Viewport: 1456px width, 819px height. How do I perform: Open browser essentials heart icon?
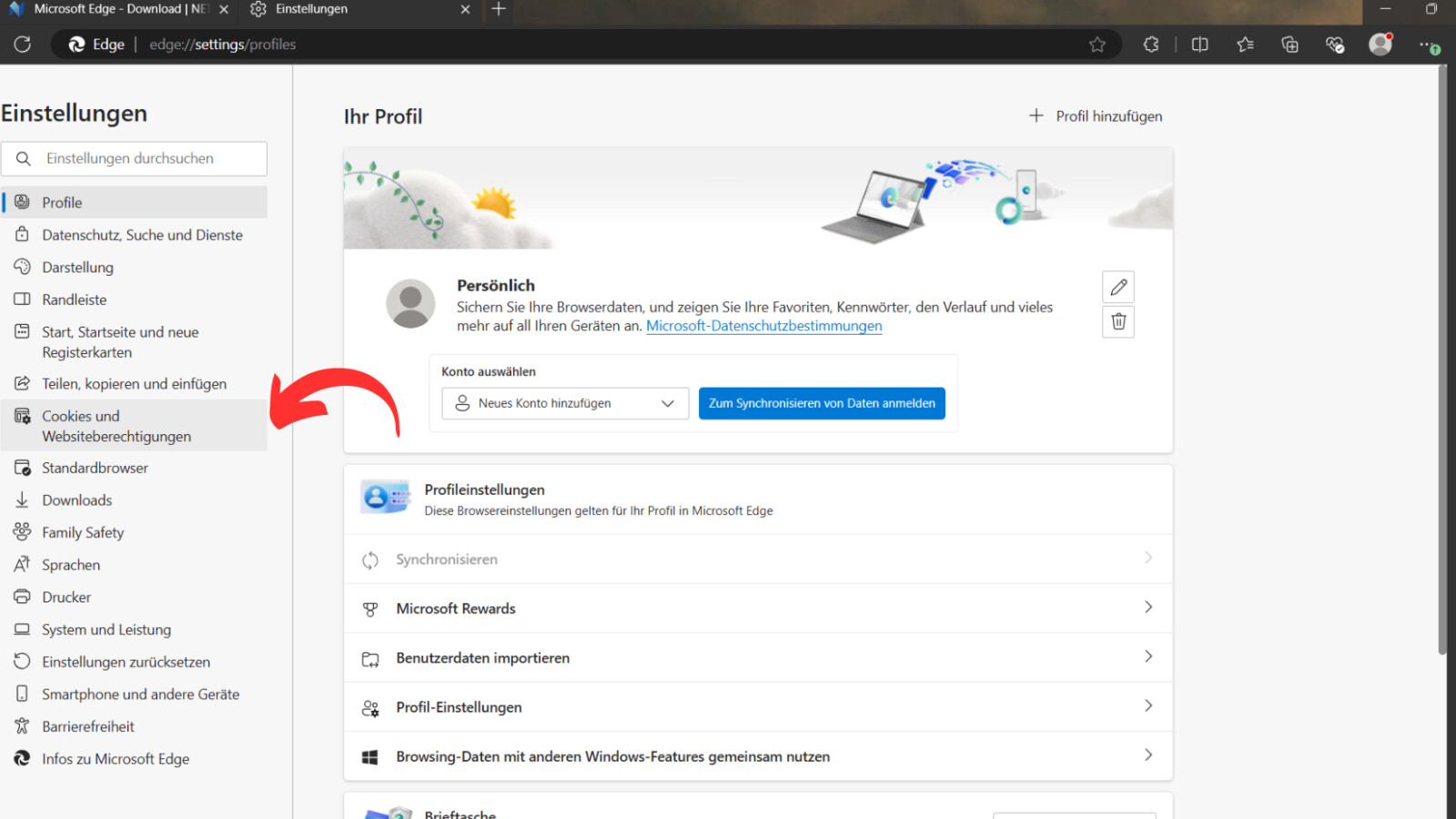[1335, 45]
